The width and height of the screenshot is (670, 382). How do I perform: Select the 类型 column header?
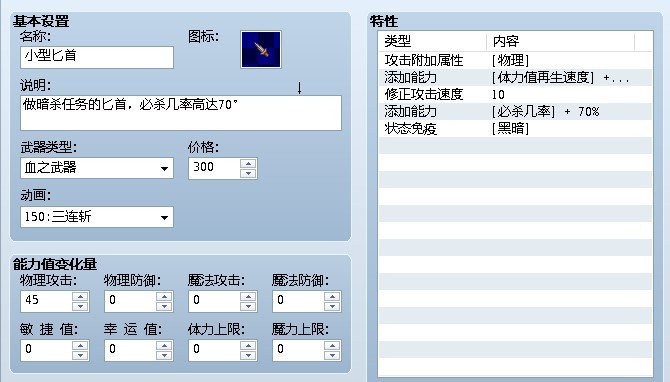click(432, 41)
